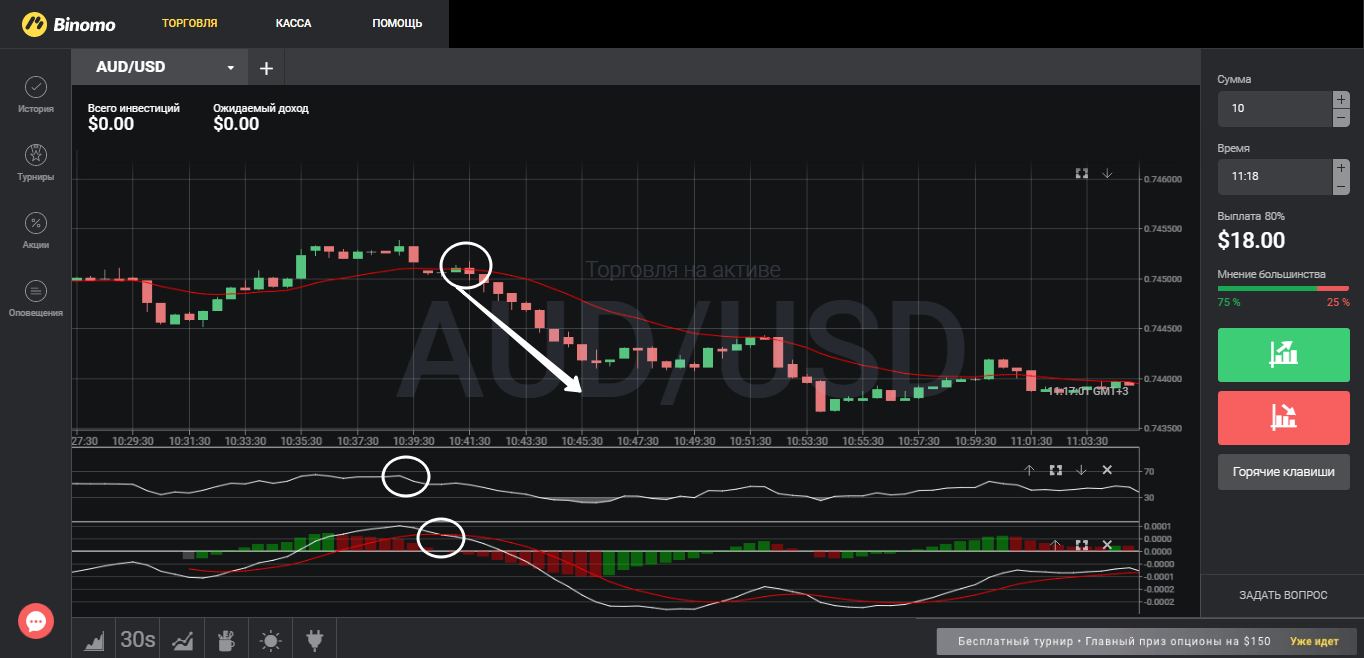This screenshot has width=1364, height=658.
Task: Click ЗАДАТЬ ВОПРОС link
Action: pos(1283,595)
